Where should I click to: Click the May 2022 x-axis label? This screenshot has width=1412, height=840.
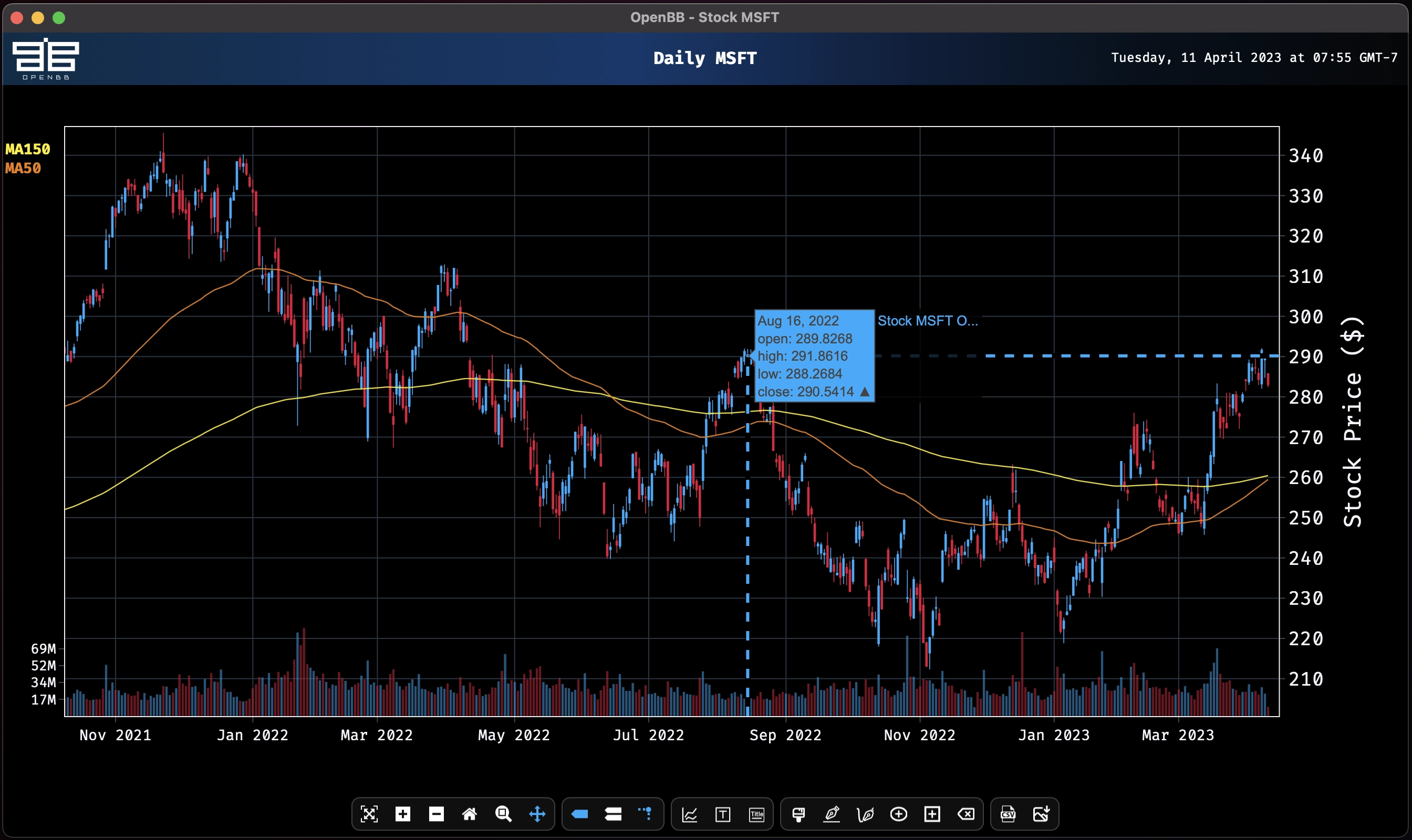514,736
